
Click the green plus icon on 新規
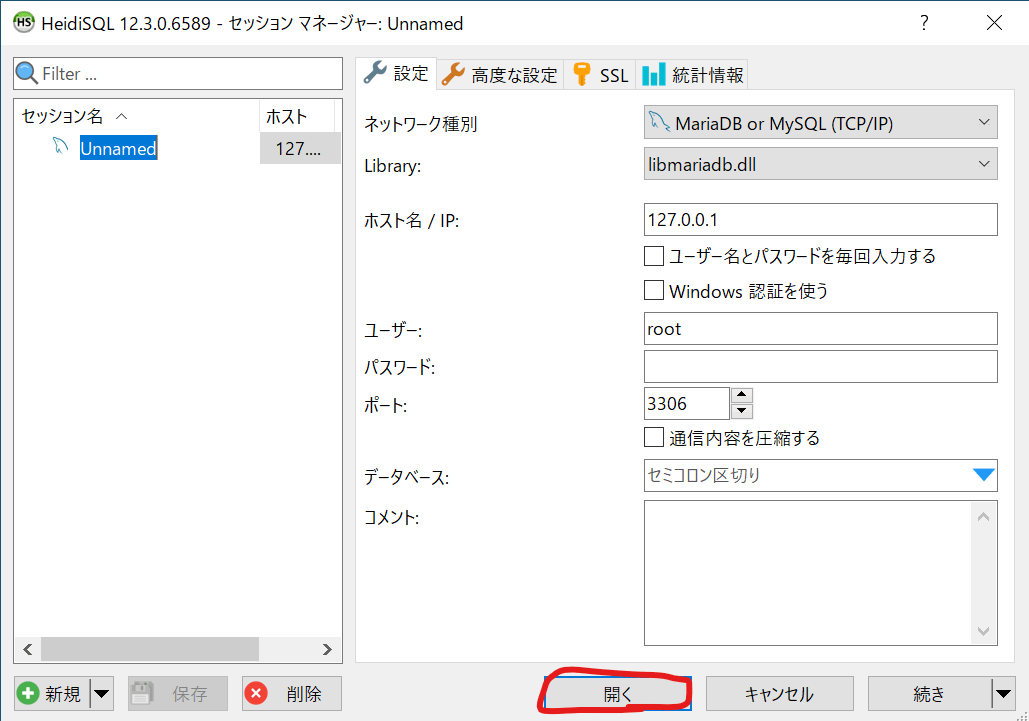[x=28, y=693]
